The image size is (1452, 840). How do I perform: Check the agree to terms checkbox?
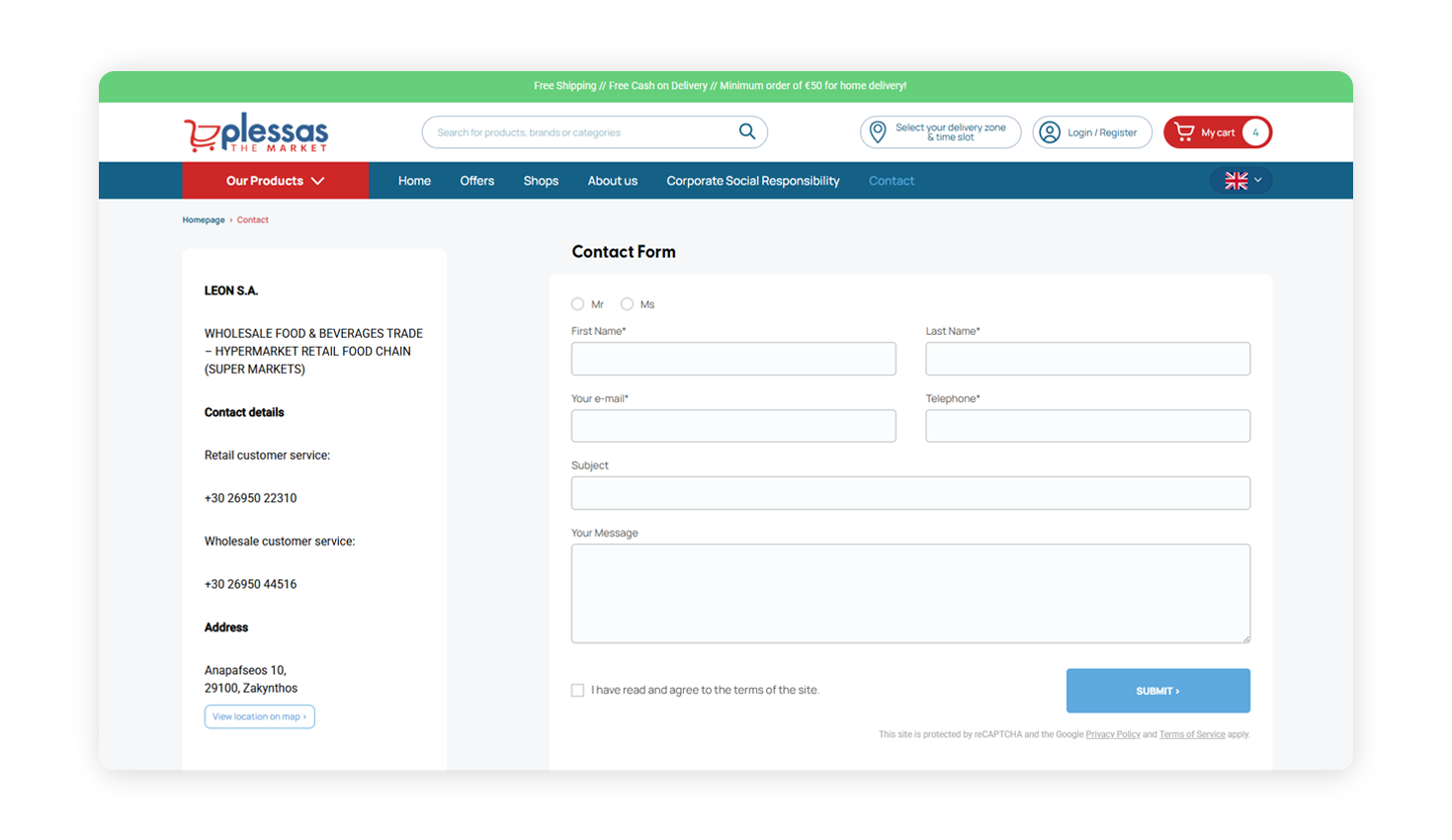click(578, 690)
